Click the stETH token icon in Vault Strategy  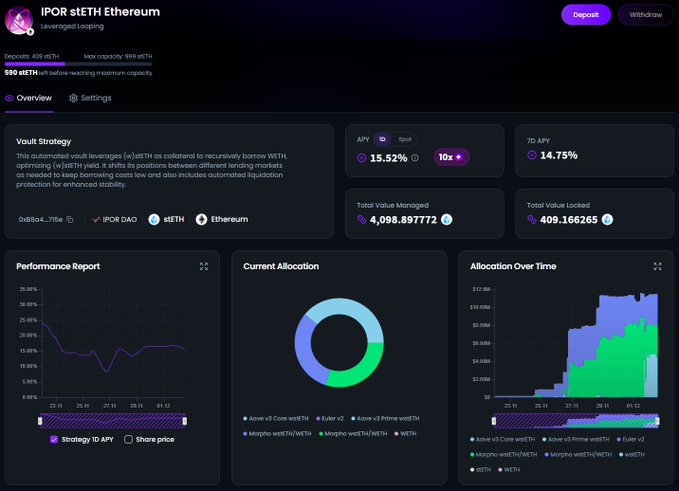coord(155,219)
